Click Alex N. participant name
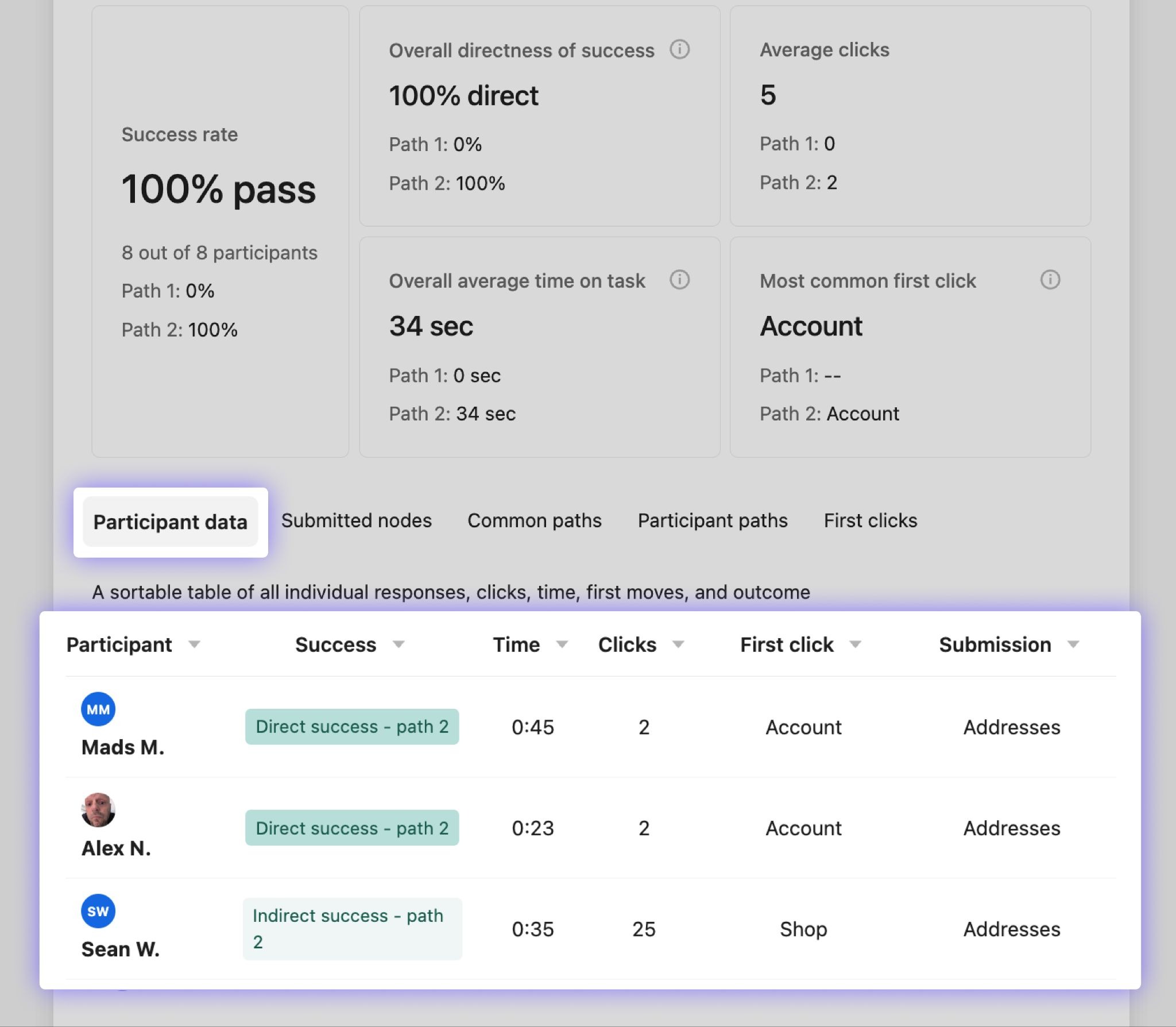1176x1027 pixels. click(116, 848)
